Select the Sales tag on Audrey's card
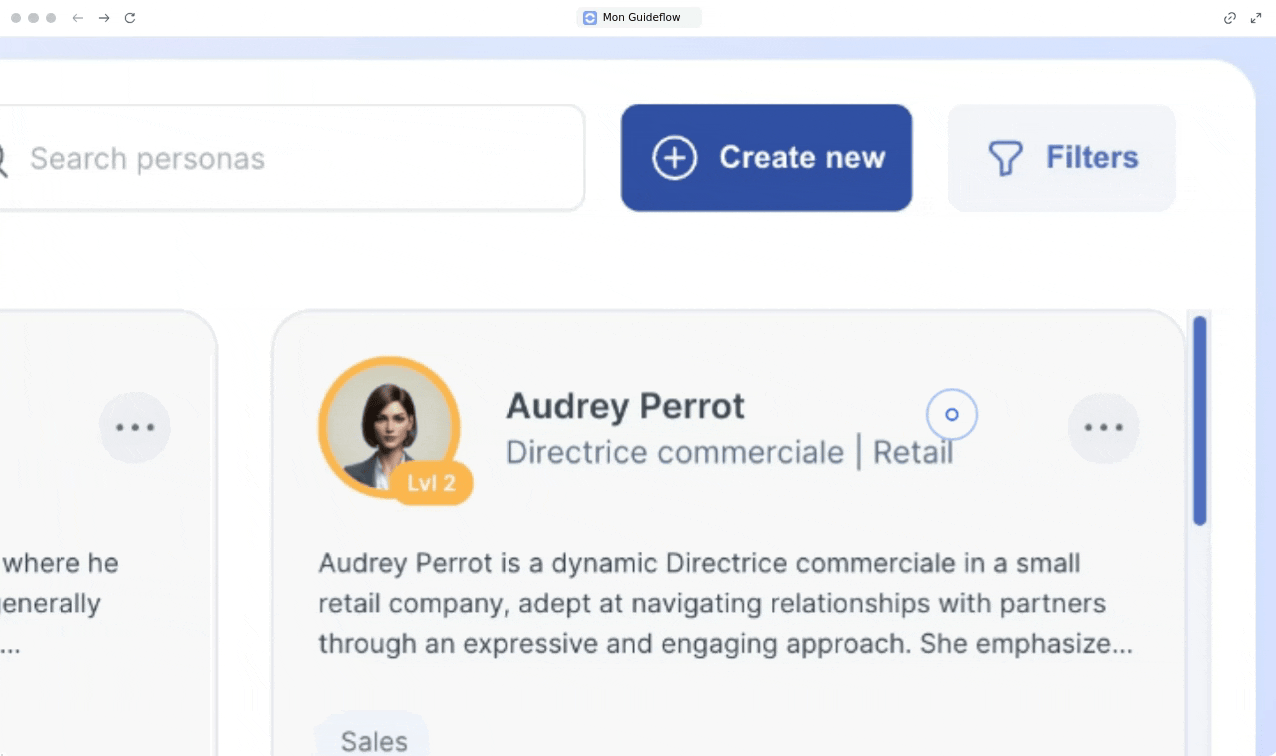The width and height of the screenshot is (1276, 756). point(374,741)
